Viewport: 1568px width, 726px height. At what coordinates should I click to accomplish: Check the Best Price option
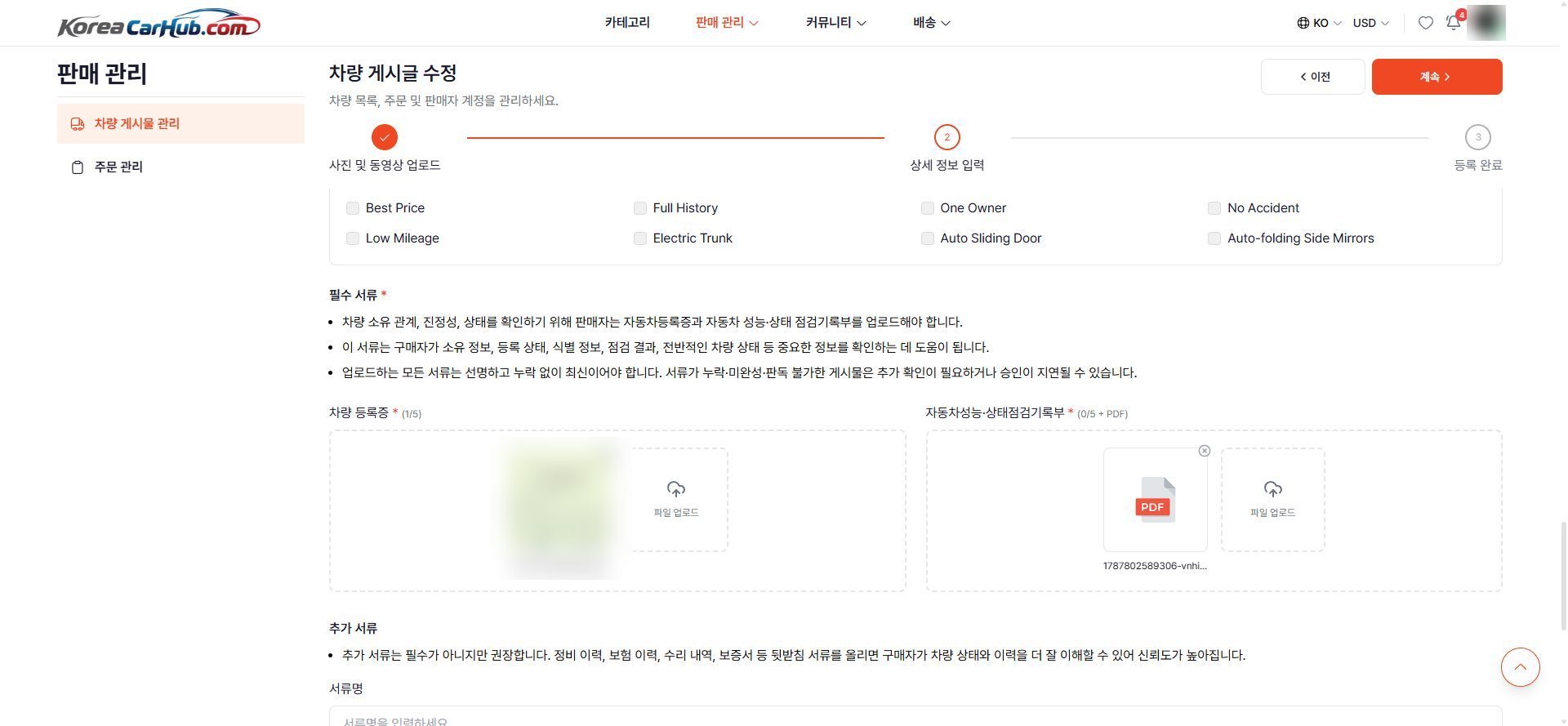tap(353, 208)
